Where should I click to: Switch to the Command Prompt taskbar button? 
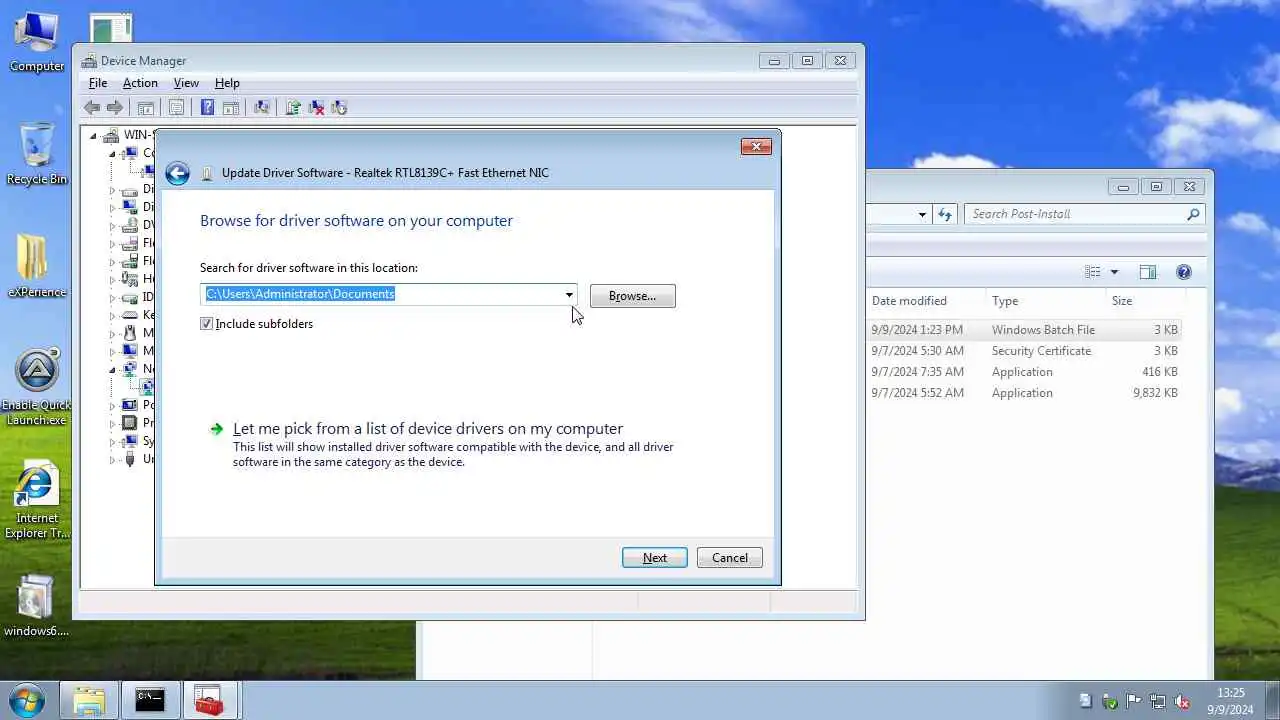tap(150, 700)
